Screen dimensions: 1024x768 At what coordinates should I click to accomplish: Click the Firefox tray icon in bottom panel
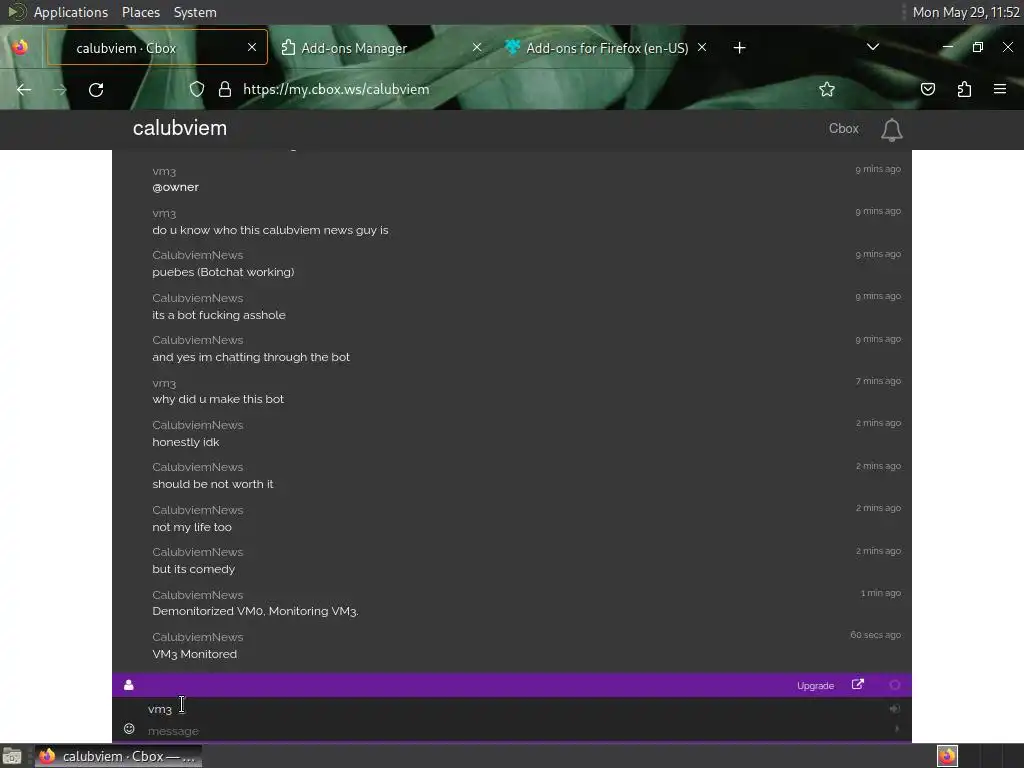click(x=947, y=756)
